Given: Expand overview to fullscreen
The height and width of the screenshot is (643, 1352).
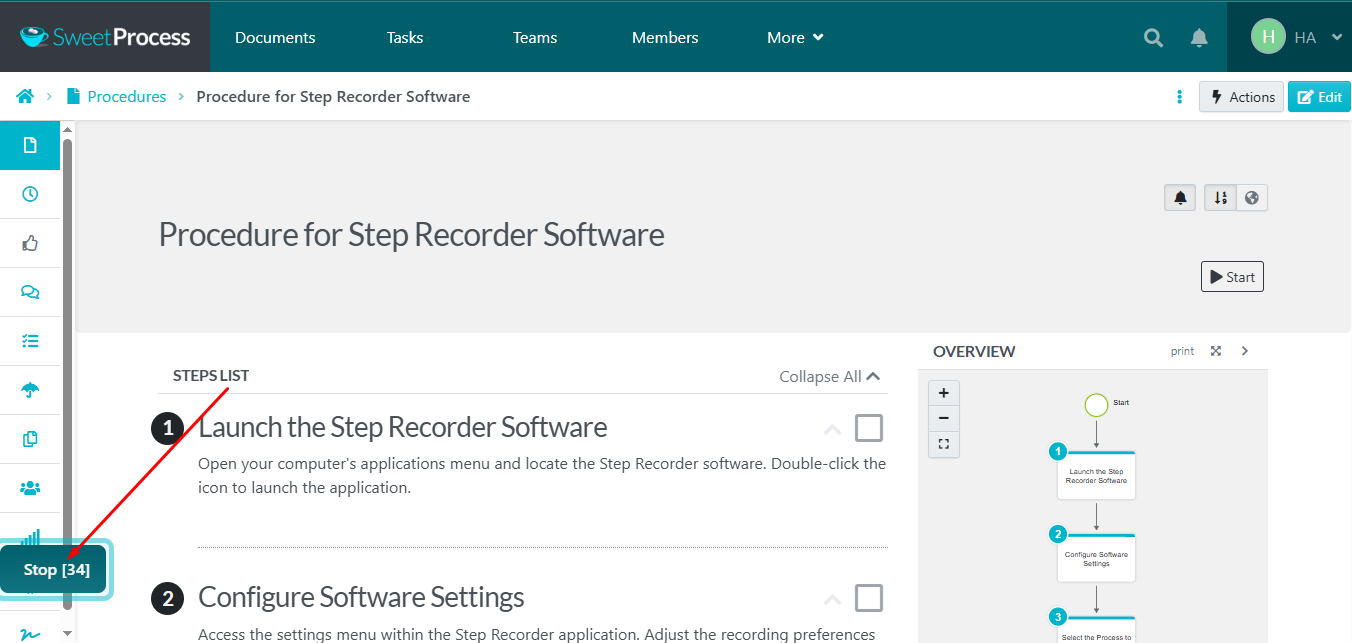Looking at the screenshot, I should point(1216,351).
